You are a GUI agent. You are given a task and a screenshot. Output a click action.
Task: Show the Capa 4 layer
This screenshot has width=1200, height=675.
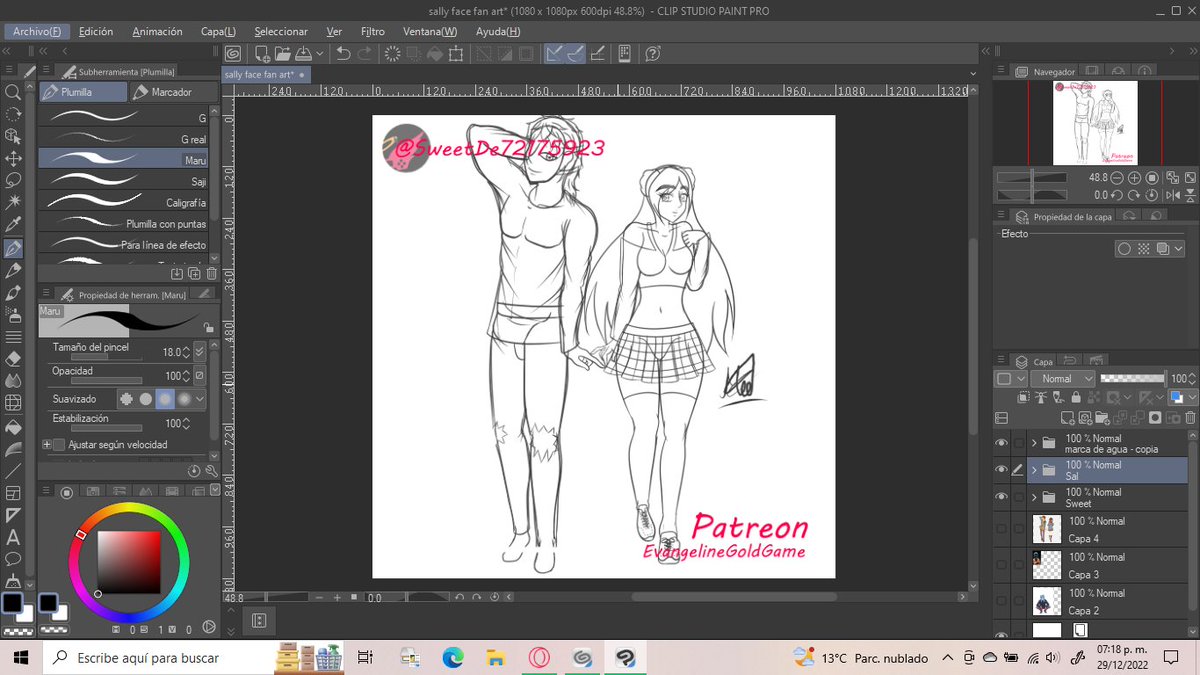1002,528
